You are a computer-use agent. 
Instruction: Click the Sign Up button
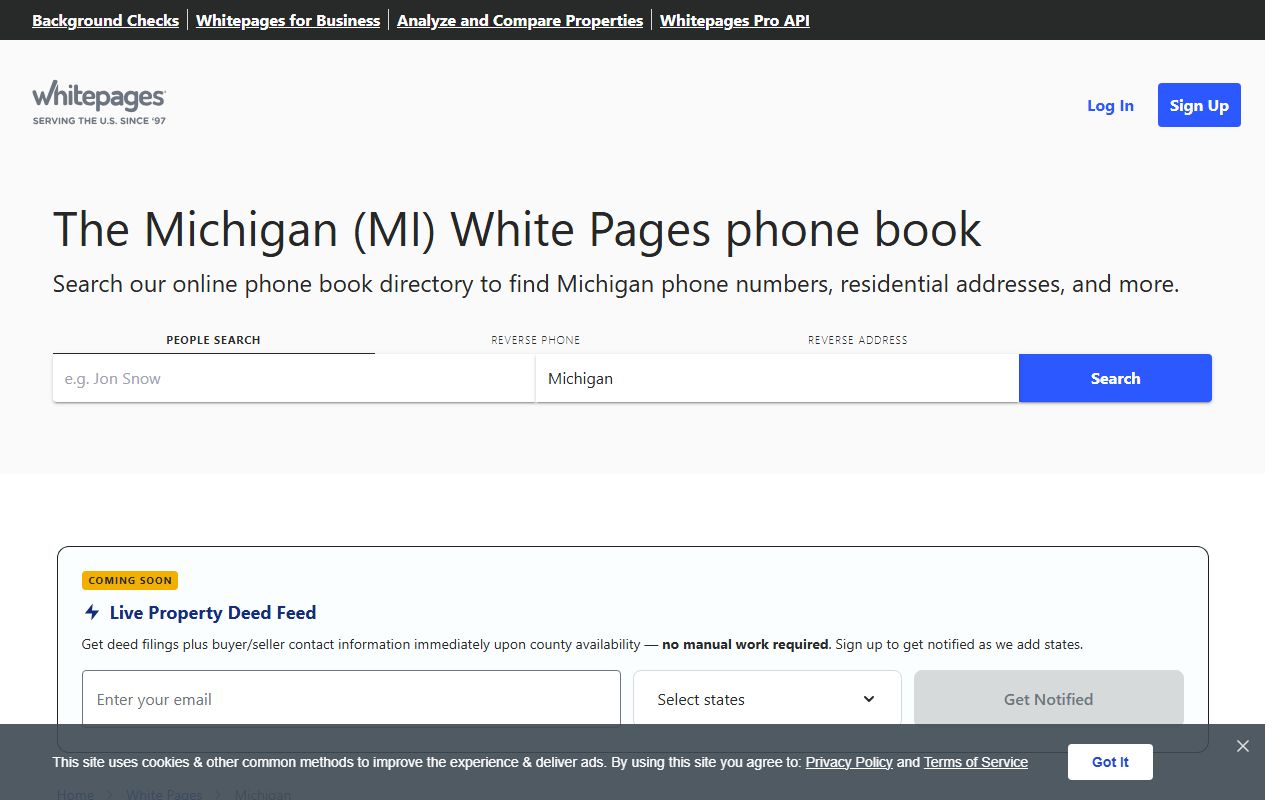(1199, 105)
